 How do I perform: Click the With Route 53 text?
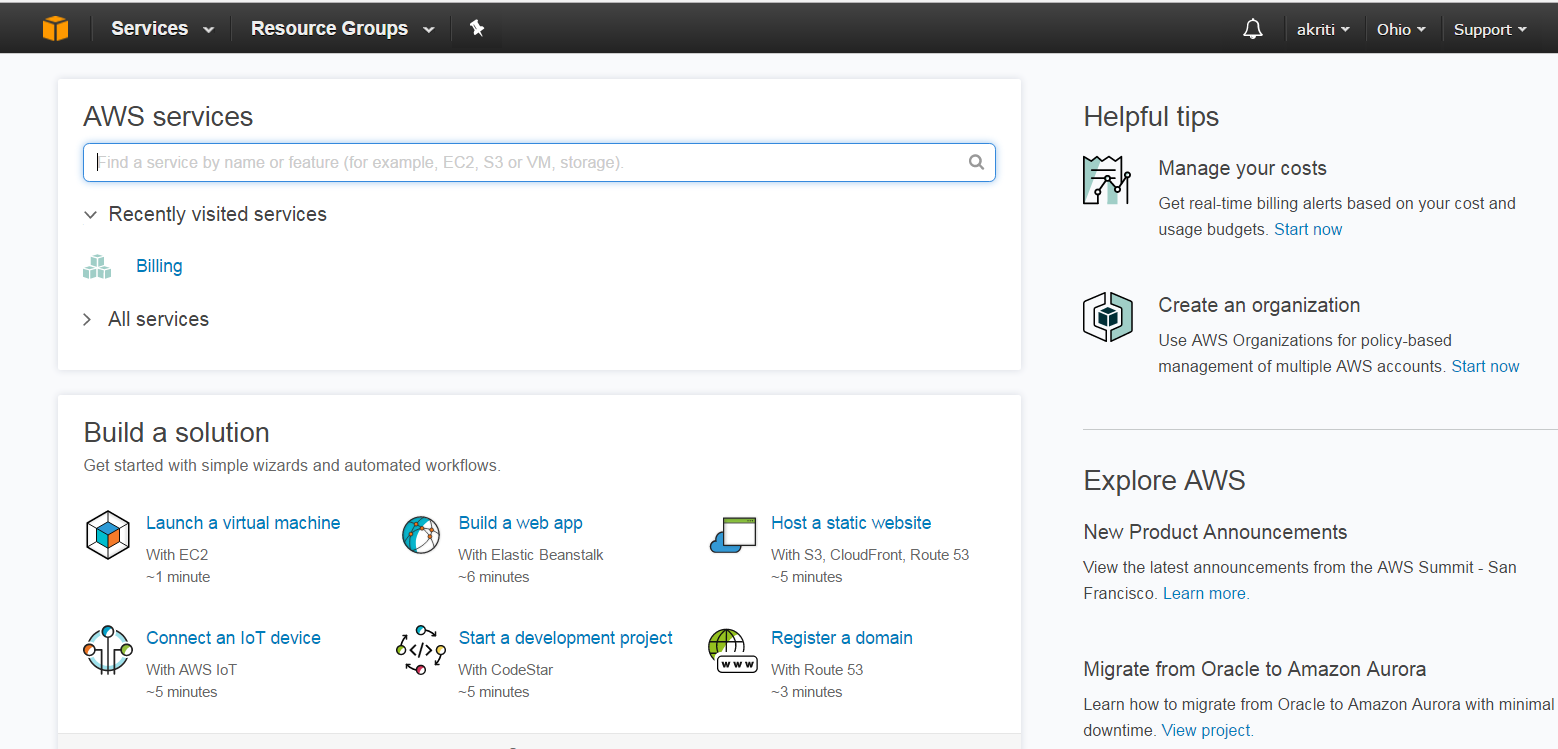817,669
